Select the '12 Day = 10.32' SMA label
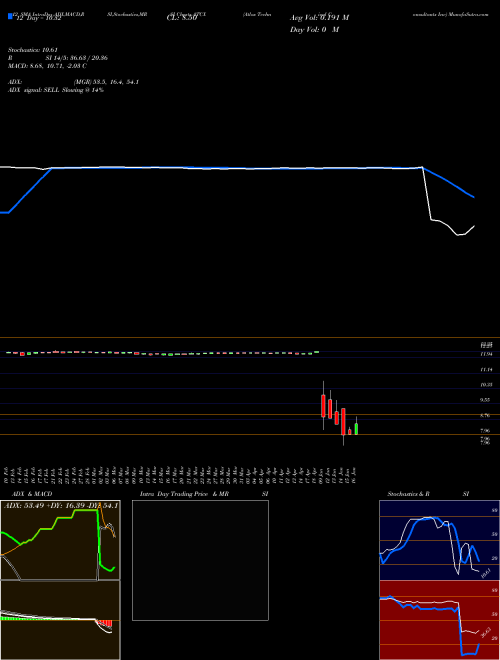Screen dimensions: 500x660 click(37, 18)
